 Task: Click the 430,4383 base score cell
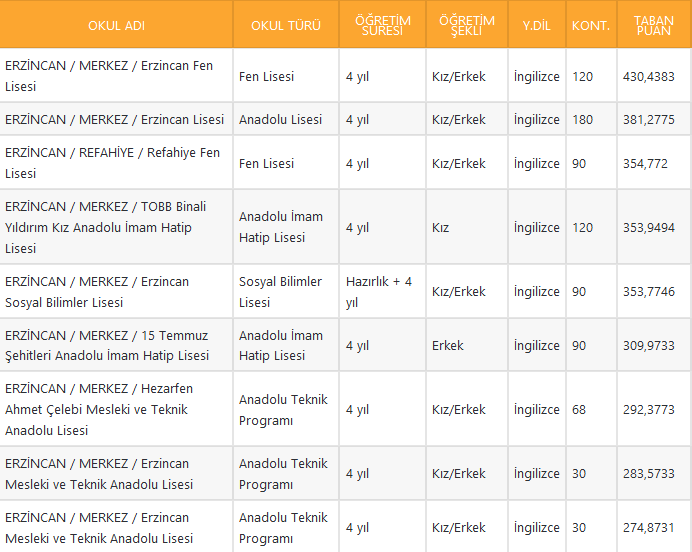pos(648,76)
